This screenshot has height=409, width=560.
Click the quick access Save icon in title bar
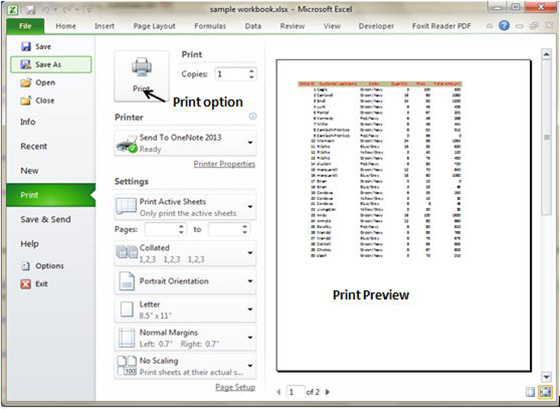coord(30,10)
